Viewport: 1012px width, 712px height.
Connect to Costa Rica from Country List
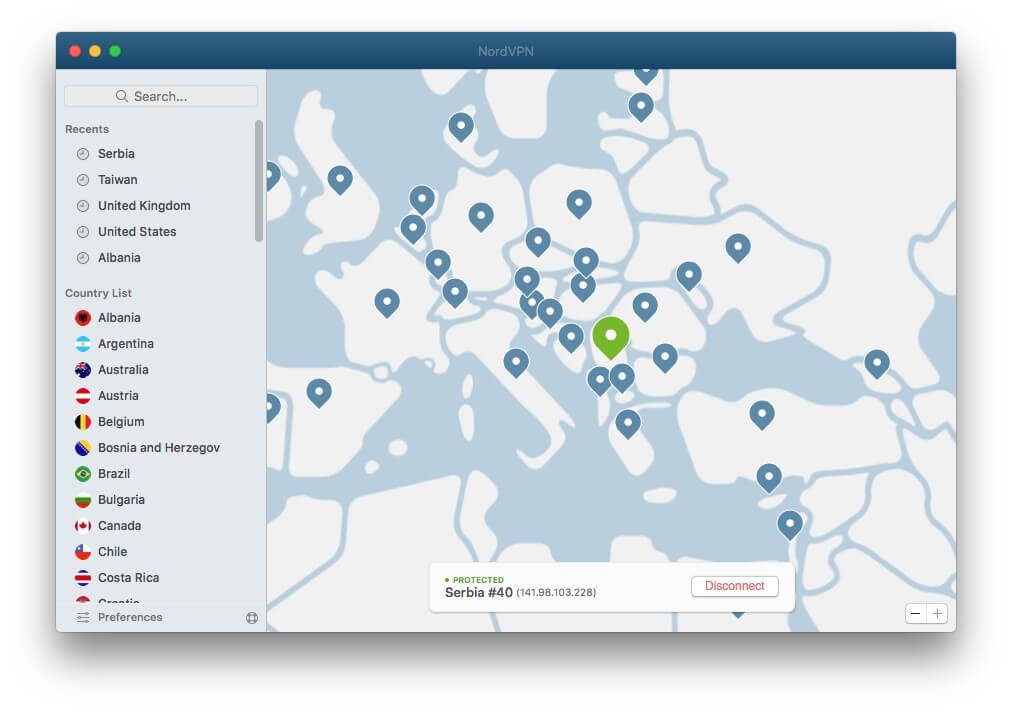tap(128, 578)
